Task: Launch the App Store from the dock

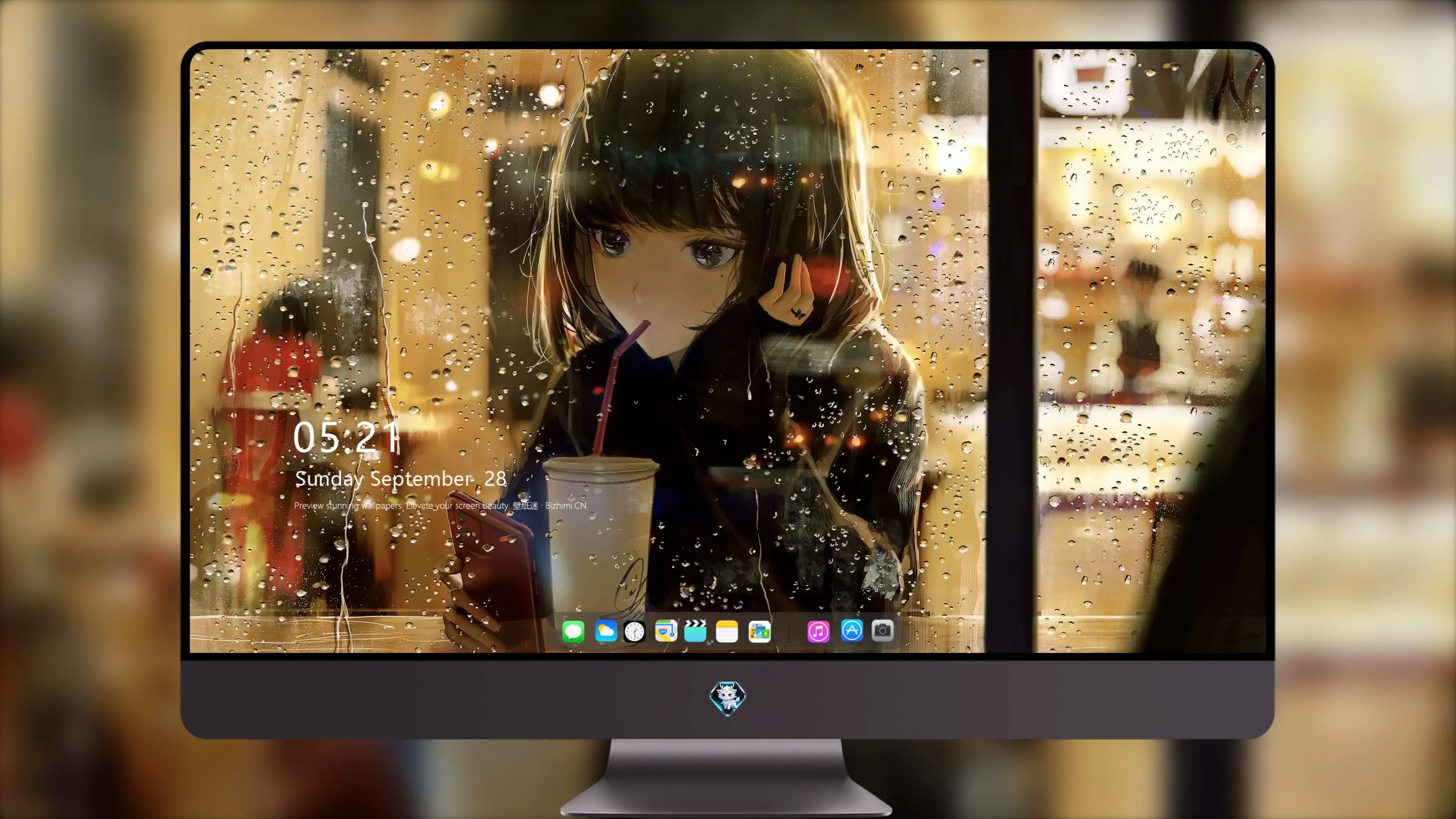Action: pyautogui.click(x=852, y=630)
